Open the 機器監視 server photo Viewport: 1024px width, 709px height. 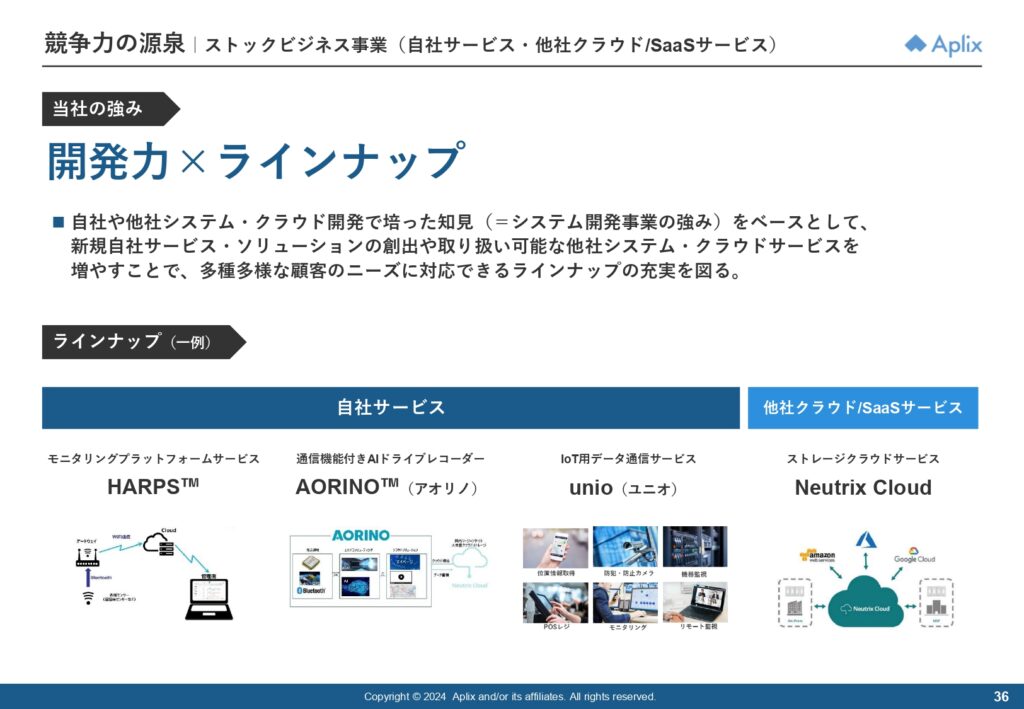click(x=695, y=547)
